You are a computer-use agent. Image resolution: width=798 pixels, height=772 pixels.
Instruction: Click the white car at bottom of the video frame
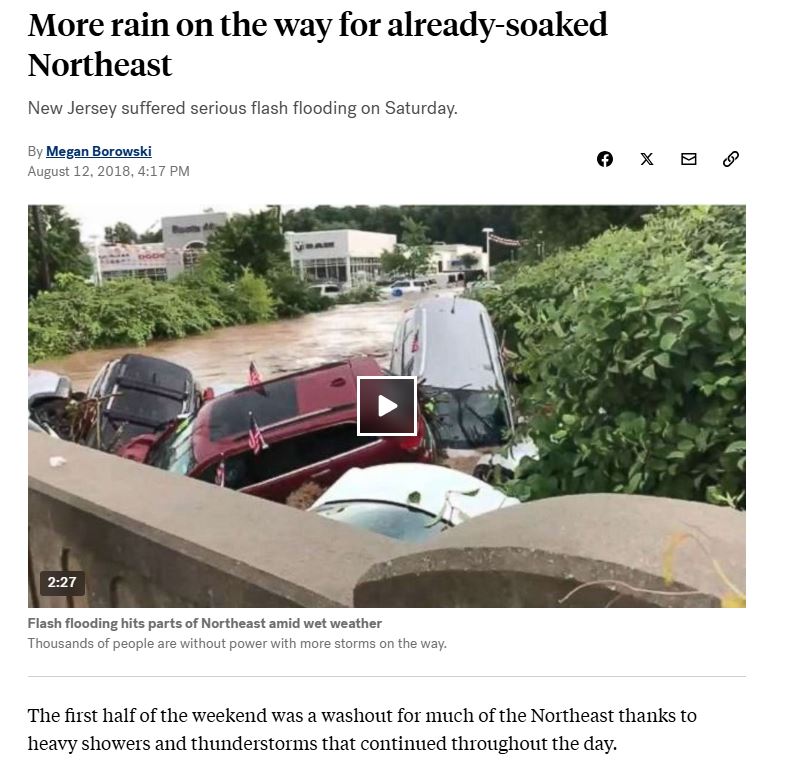412,499
